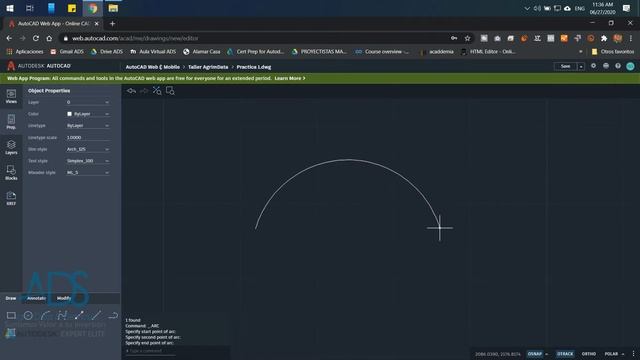The height and width of the screenshot is (360, 640).
Task: Click the Learn More link in banner
Action: (290, 78)
